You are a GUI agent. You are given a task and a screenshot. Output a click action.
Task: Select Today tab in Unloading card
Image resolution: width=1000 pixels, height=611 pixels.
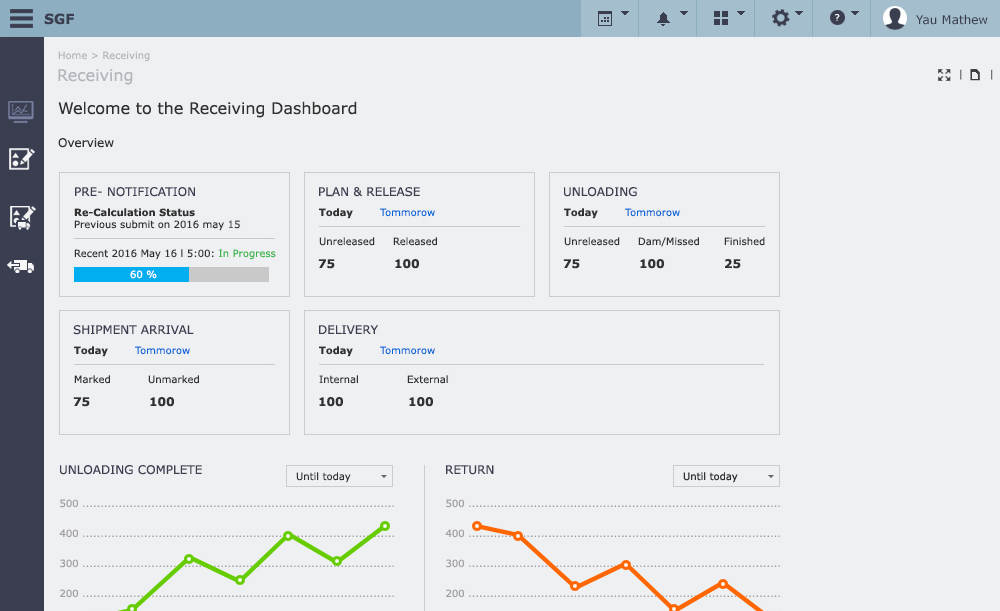[580, 212]
